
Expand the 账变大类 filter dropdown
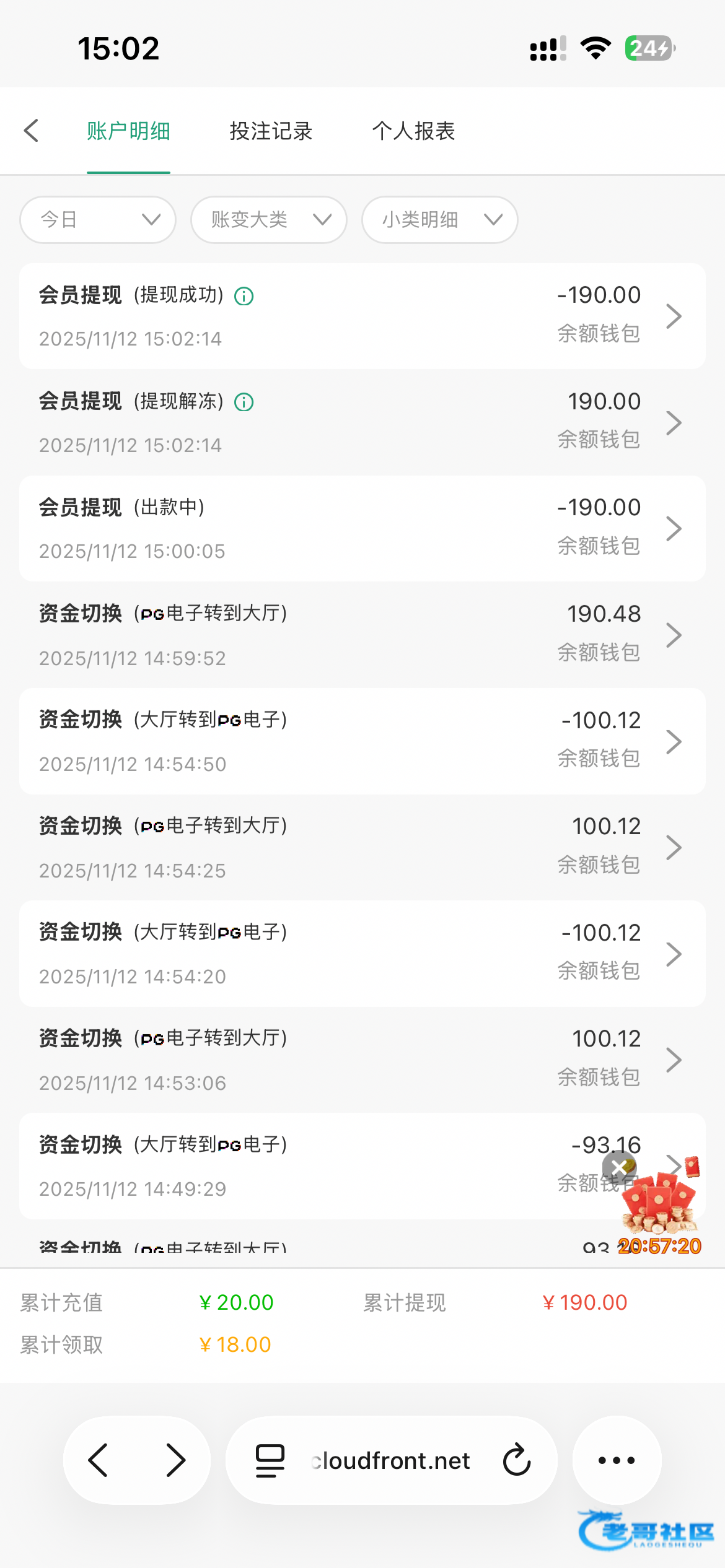click(269, 220)
